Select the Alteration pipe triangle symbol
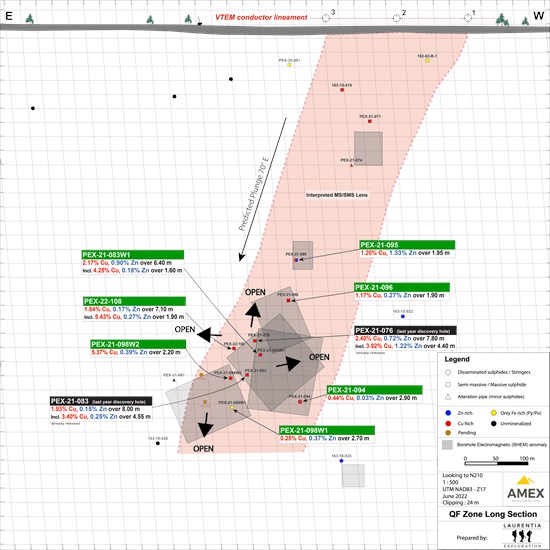Image resolution: width=550 pixels, height=550 pixels. click(x=448, y=397)
